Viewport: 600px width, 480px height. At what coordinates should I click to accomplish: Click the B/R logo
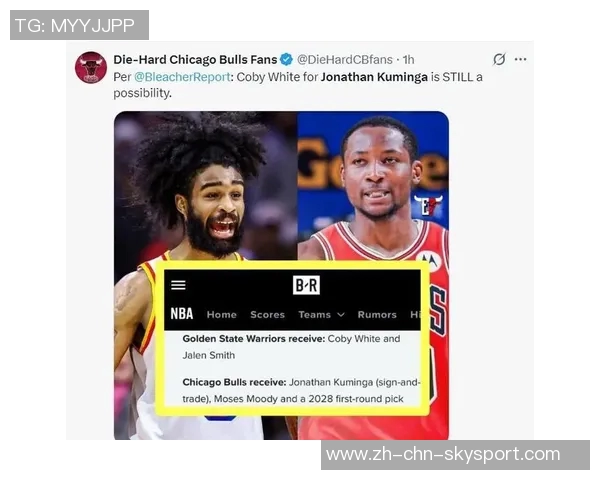coord(306,285)
